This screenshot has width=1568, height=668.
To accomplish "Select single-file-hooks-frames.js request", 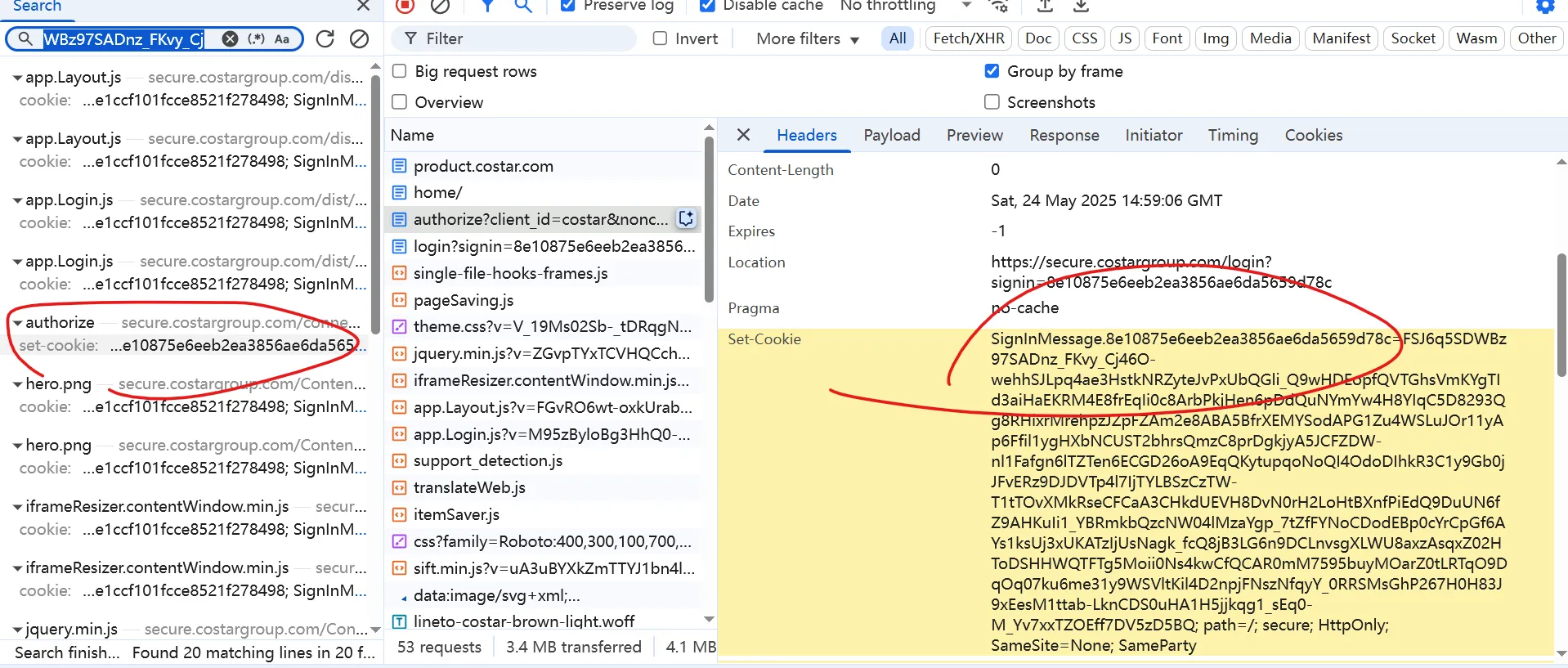I will (544, 273).
